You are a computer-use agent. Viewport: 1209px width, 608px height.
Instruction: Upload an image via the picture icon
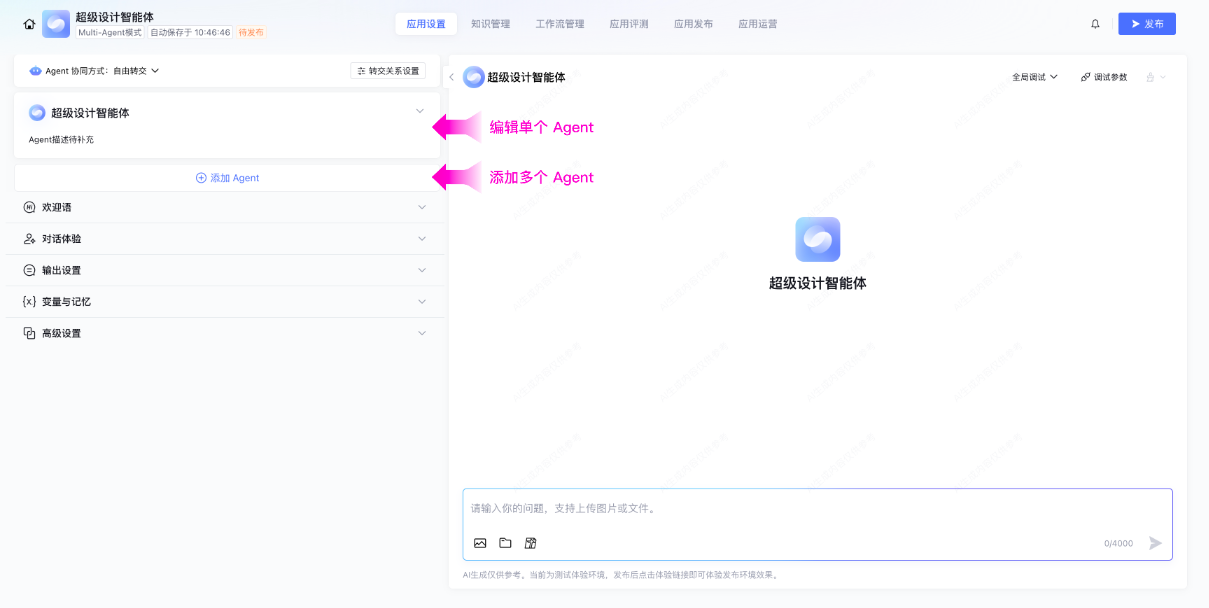[x=480, y=543]
